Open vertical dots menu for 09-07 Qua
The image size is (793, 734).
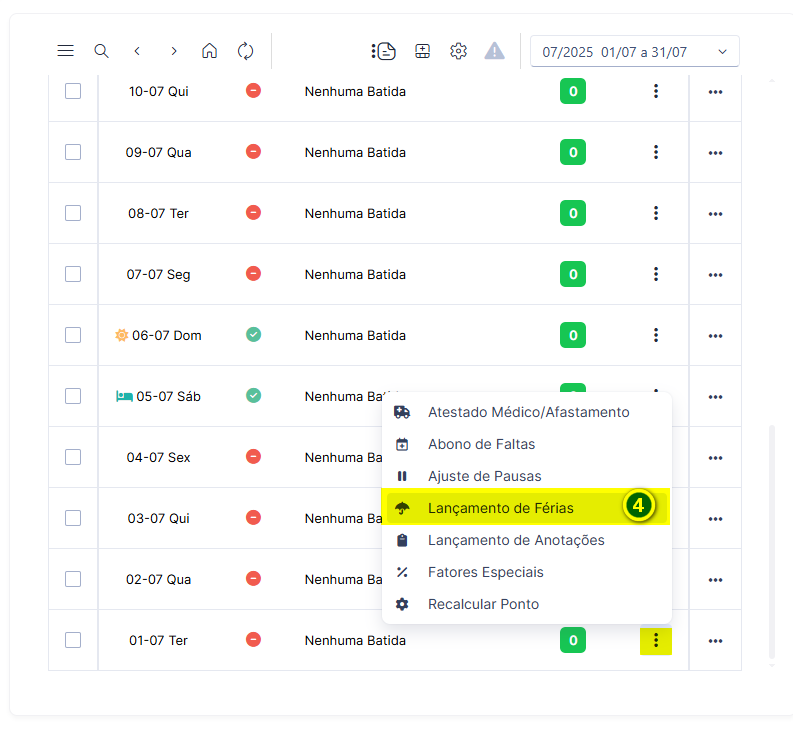656,152
